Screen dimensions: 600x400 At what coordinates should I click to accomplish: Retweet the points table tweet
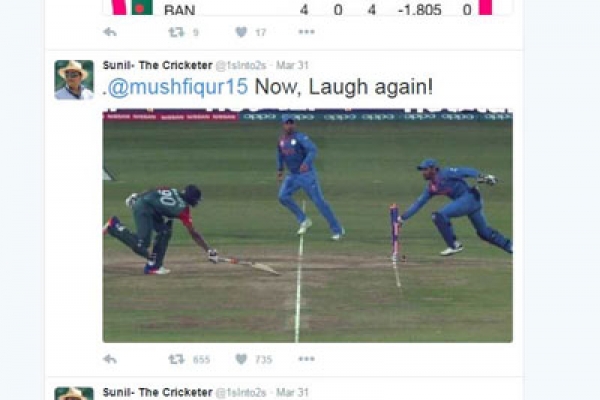176,32
